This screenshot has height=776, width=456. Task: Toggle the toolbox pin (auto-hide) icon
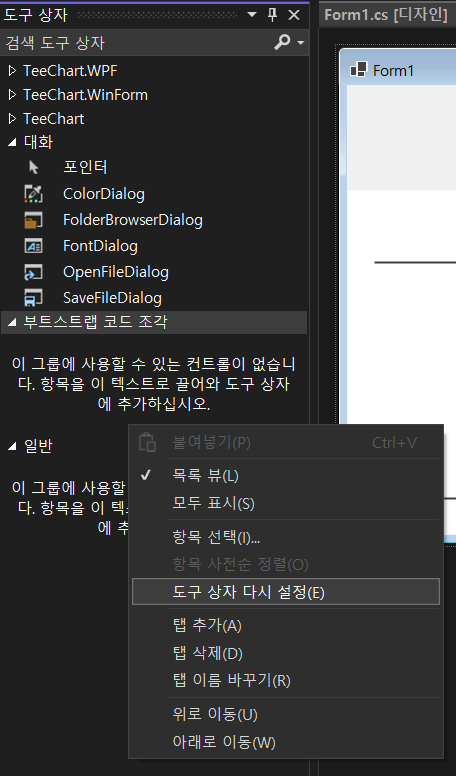pyautogui.click(x=272, y=15)
